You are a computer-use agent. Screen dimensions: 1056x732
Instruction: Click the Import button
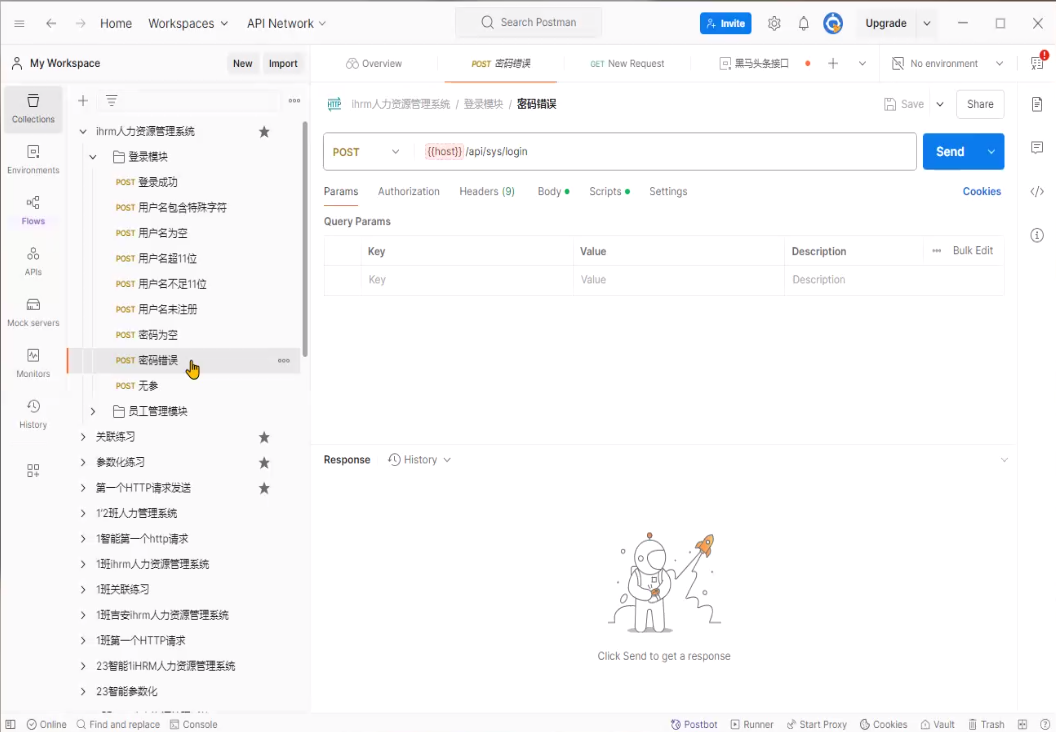click(x=283, y=63)
